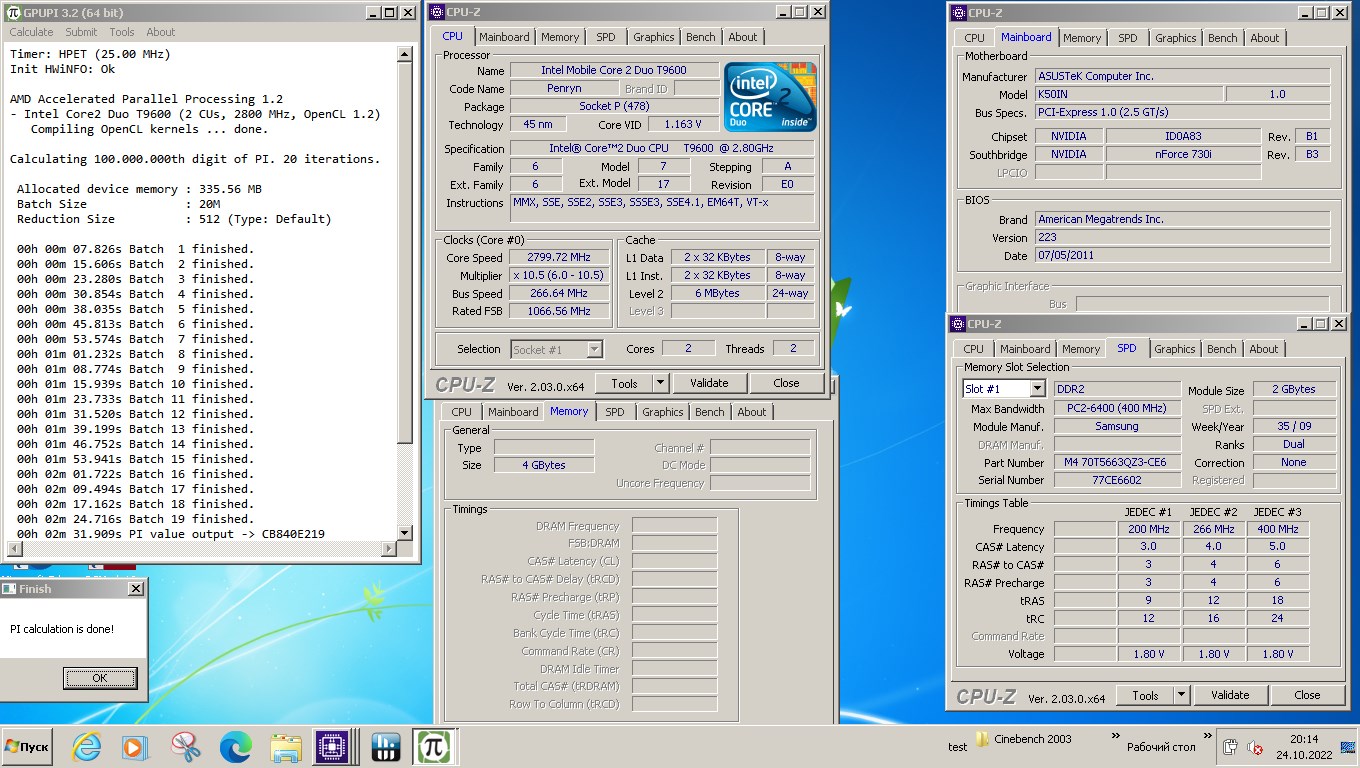Open the CPU tab in CPU-Z Mainboard window
1360x768 pixels.
pos(975,38)
